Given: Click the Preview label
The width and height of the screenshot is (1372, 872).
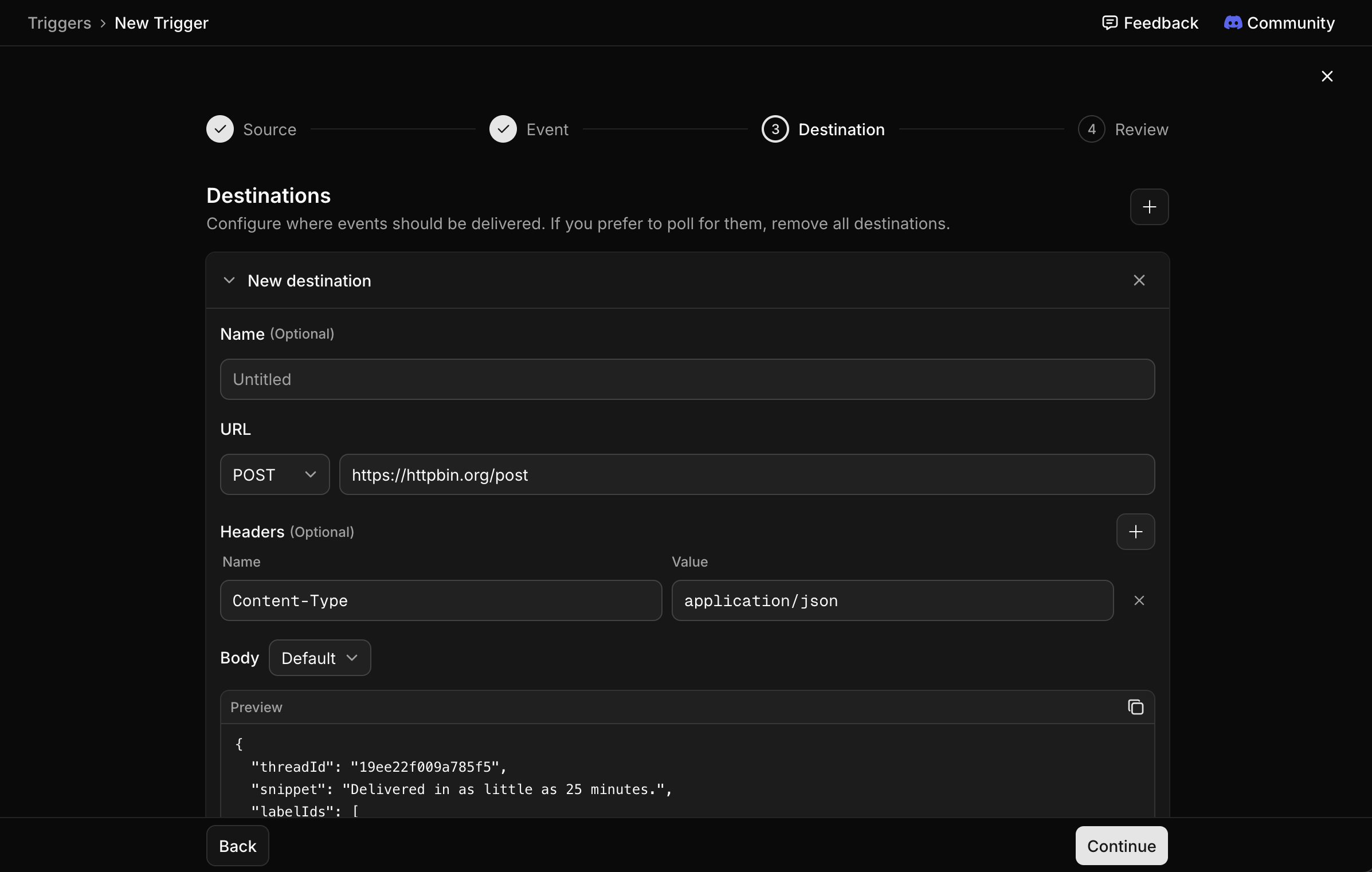Looking at the screenshot, I should pos(256,708).
